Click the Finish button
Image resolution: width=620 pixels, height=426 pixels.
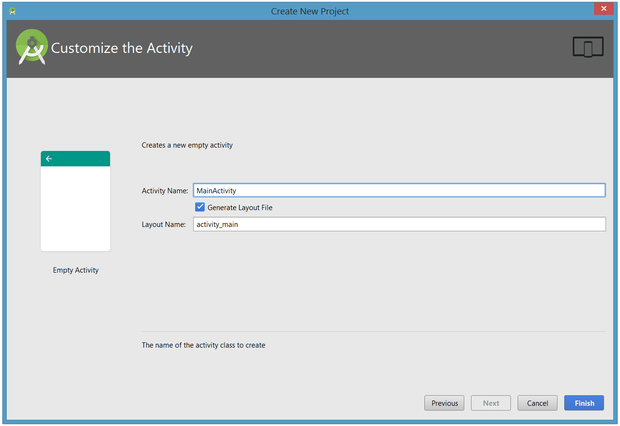point(584,403)
